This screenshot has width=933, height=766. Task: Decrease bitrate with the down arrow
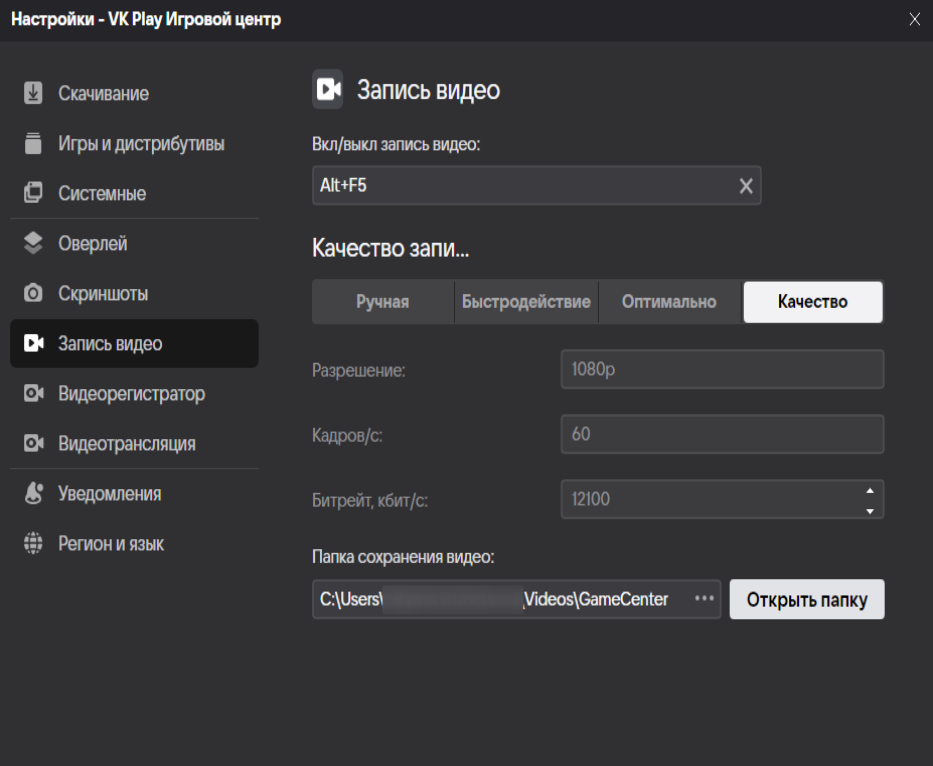[x=869, y=510]
